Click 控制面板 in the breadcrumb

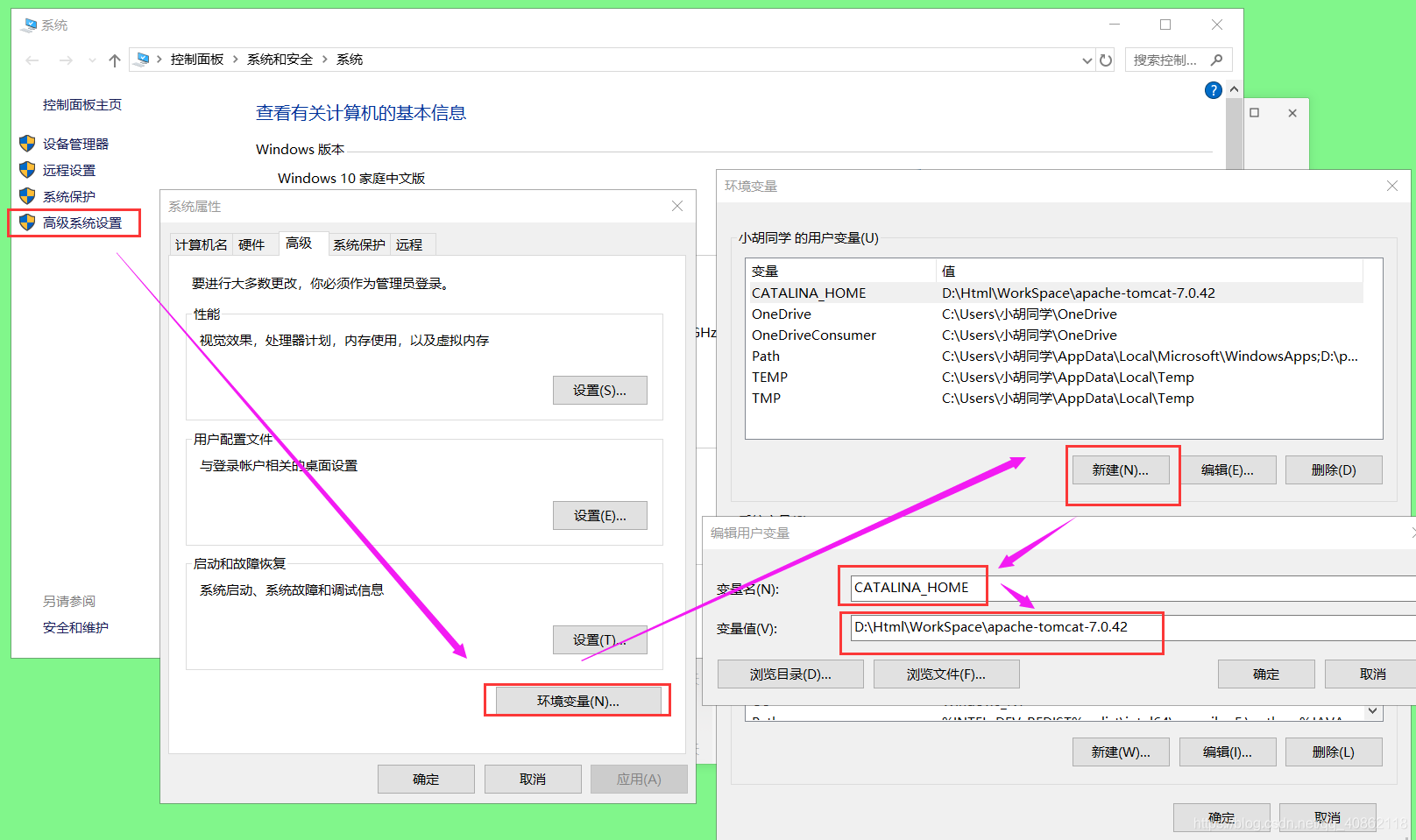(197, 60)
